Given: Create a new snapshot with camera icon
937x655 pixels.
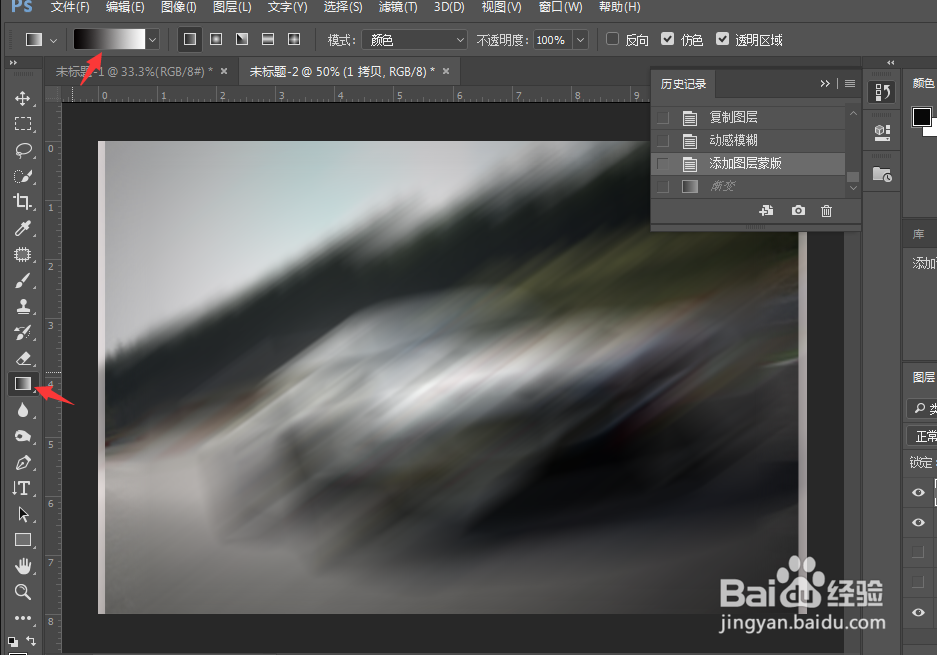Looking at the screenshot, I should [x=798, y=210].
